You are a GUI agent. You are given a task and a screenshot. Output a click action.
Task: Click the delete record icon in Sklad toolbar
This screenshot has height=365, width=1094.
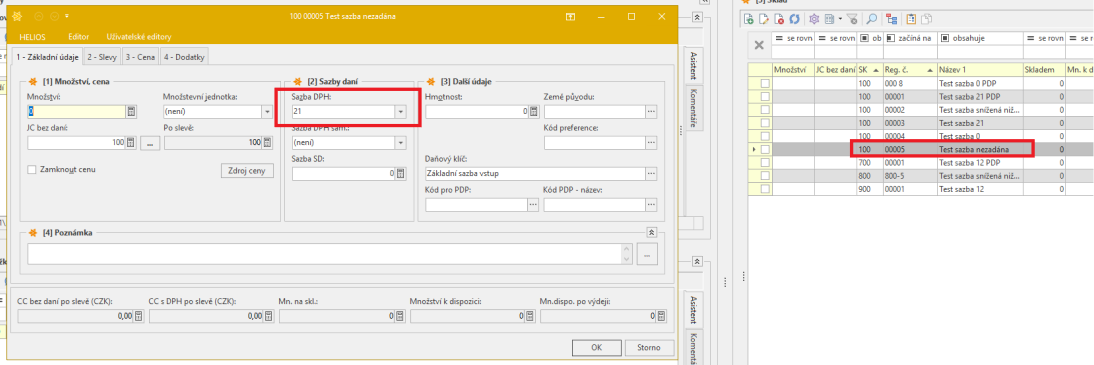[x=778, y=20]
